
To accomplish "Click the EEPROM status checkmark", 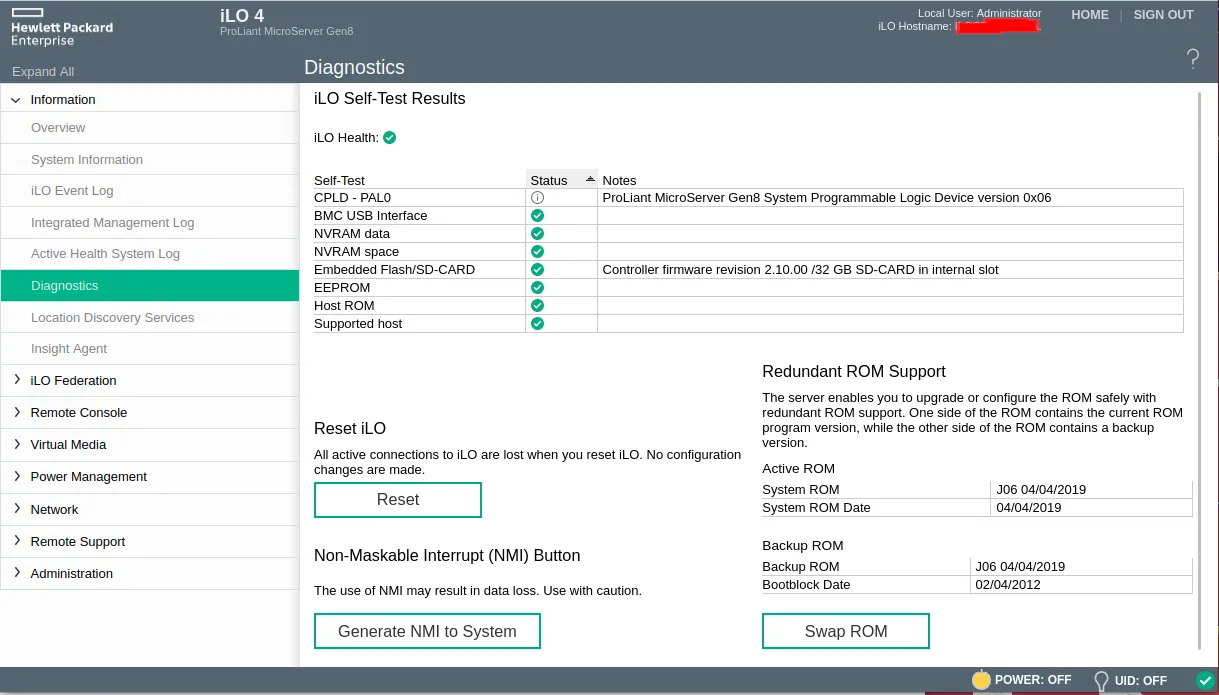I will click(x=537, y=288).
